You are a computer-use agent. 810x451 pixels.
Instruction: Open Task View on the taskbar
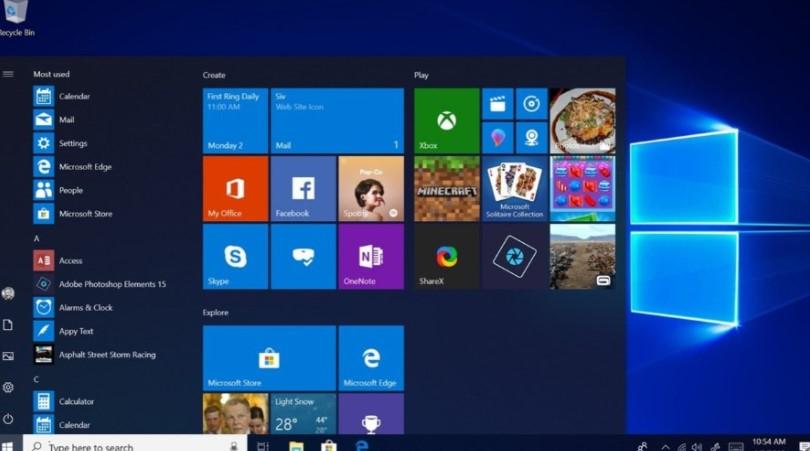[262, 446]
